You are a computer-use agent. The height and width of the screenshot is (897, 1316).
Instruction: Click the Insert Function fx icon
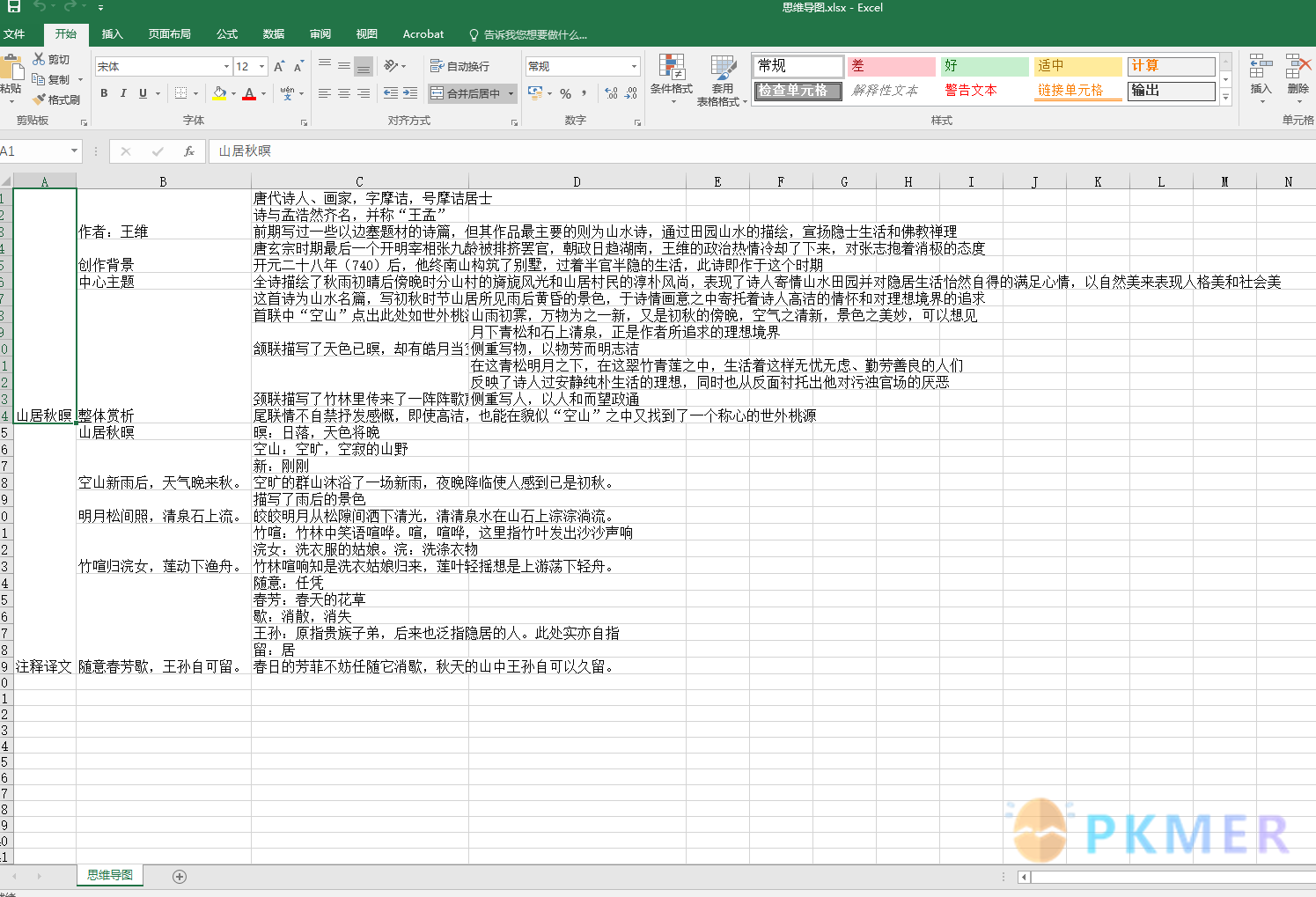[x=188, y=151]
